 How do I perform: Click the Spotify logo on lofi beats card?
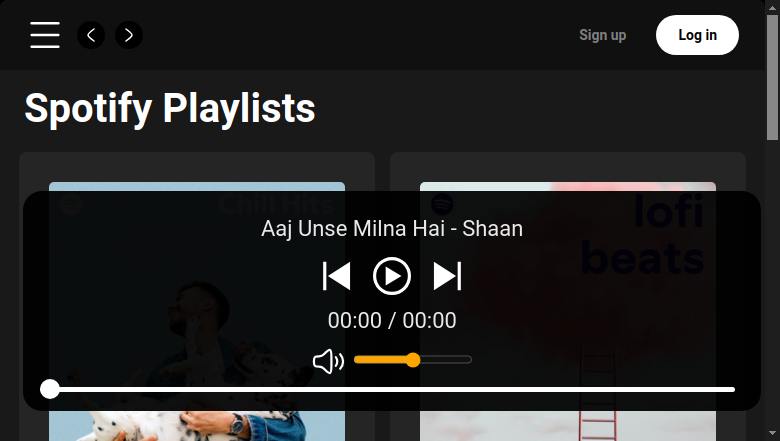pyautogui.click(x=442, y=204)
